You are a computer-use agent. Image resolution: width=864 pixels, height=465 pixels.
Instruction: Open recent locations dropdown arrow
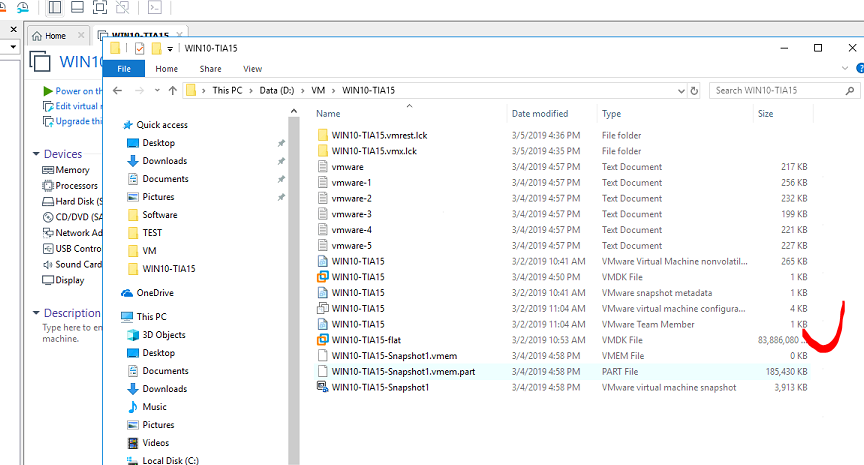click(157, 90)
